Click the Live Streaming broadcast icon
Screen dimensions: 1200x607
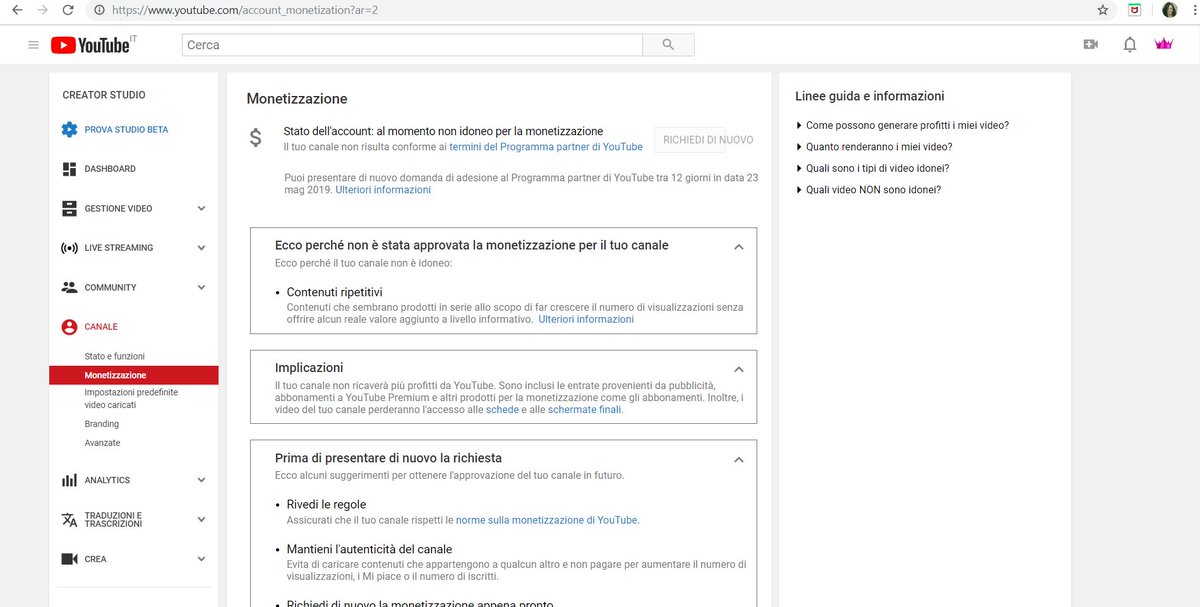click(69, 248)
